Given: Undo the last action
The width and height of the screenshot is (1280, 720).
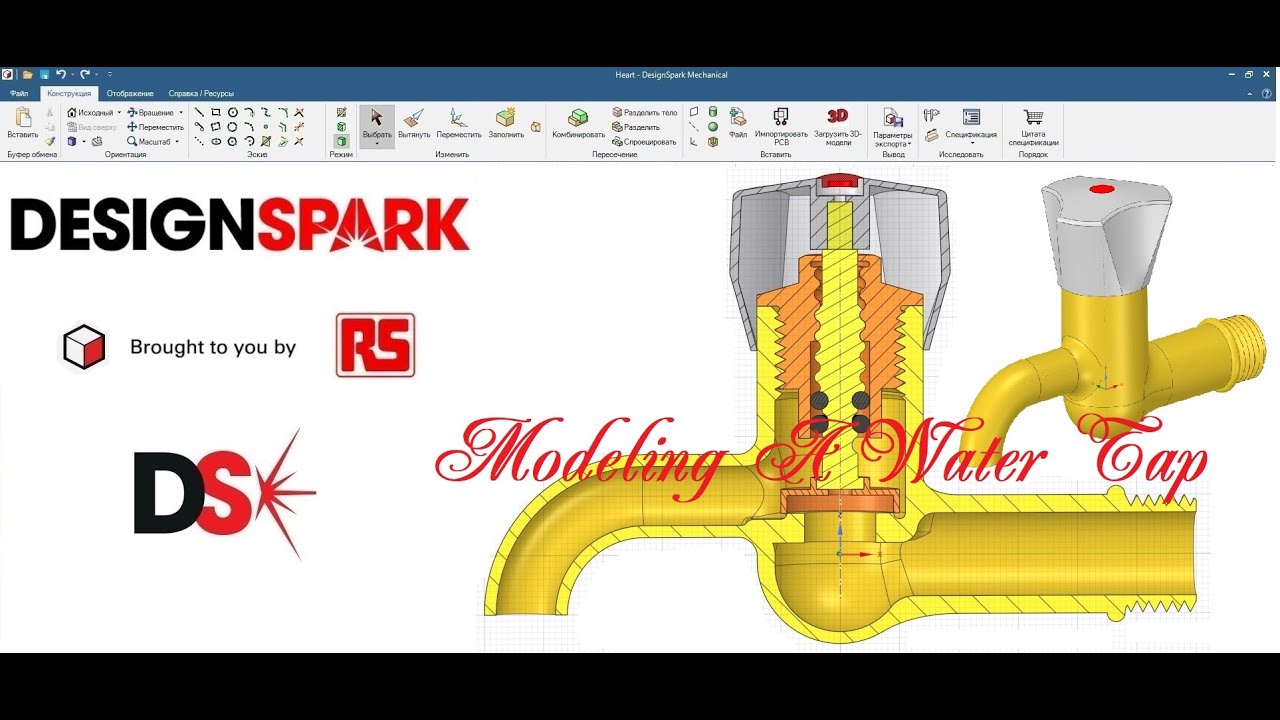Looking at the screenshot, I should click(x=60, y=75).
